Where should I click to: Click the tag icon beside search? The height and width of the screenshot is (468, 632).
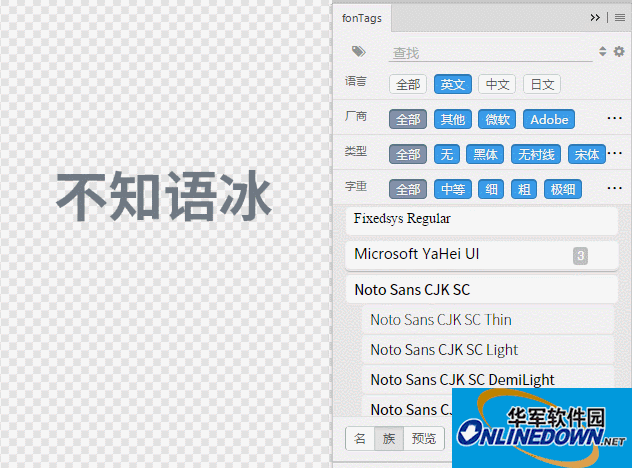[x=358, y=52]
